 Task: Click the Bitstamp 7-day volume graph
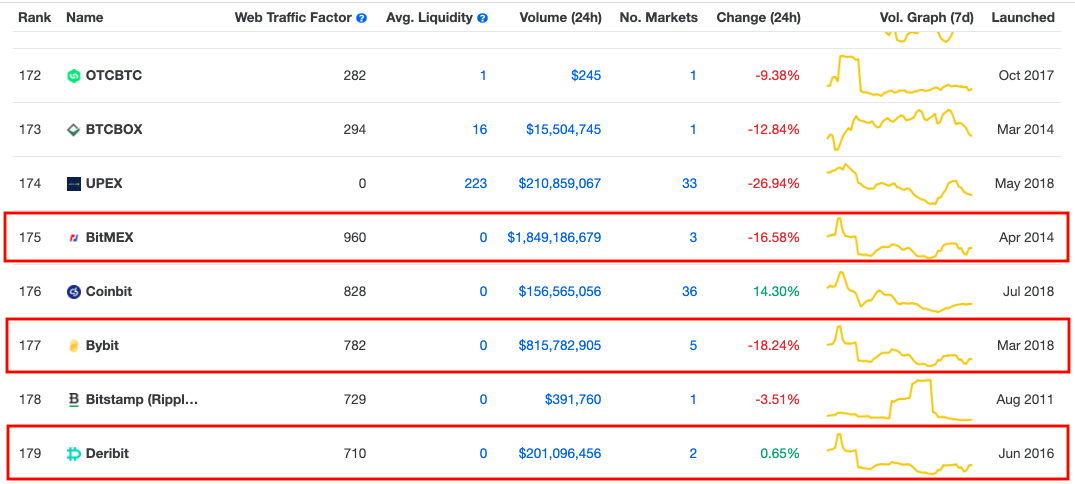point(899,400)
